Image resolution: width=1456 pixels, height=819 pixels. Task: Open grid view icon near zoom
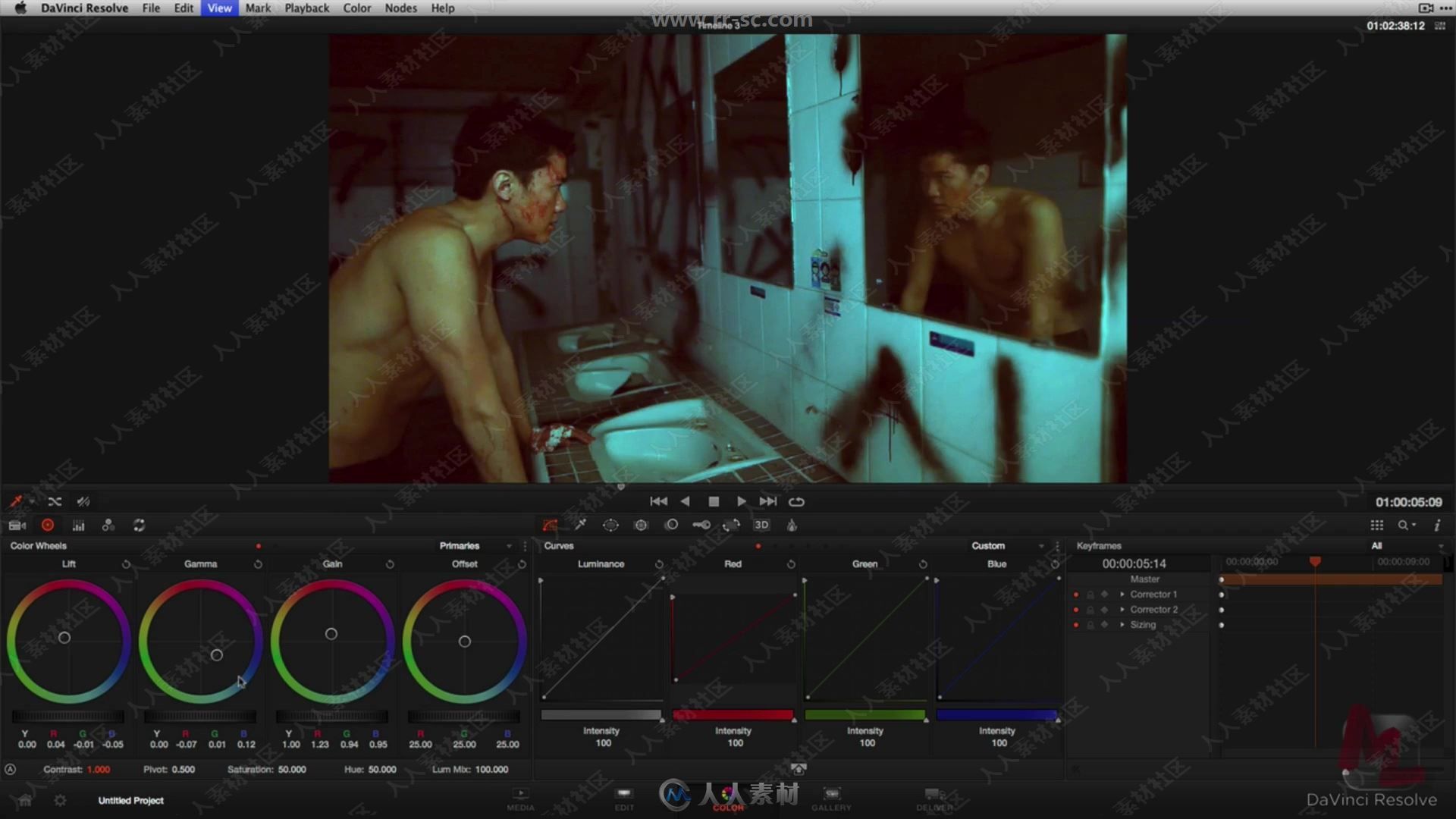1377,525
